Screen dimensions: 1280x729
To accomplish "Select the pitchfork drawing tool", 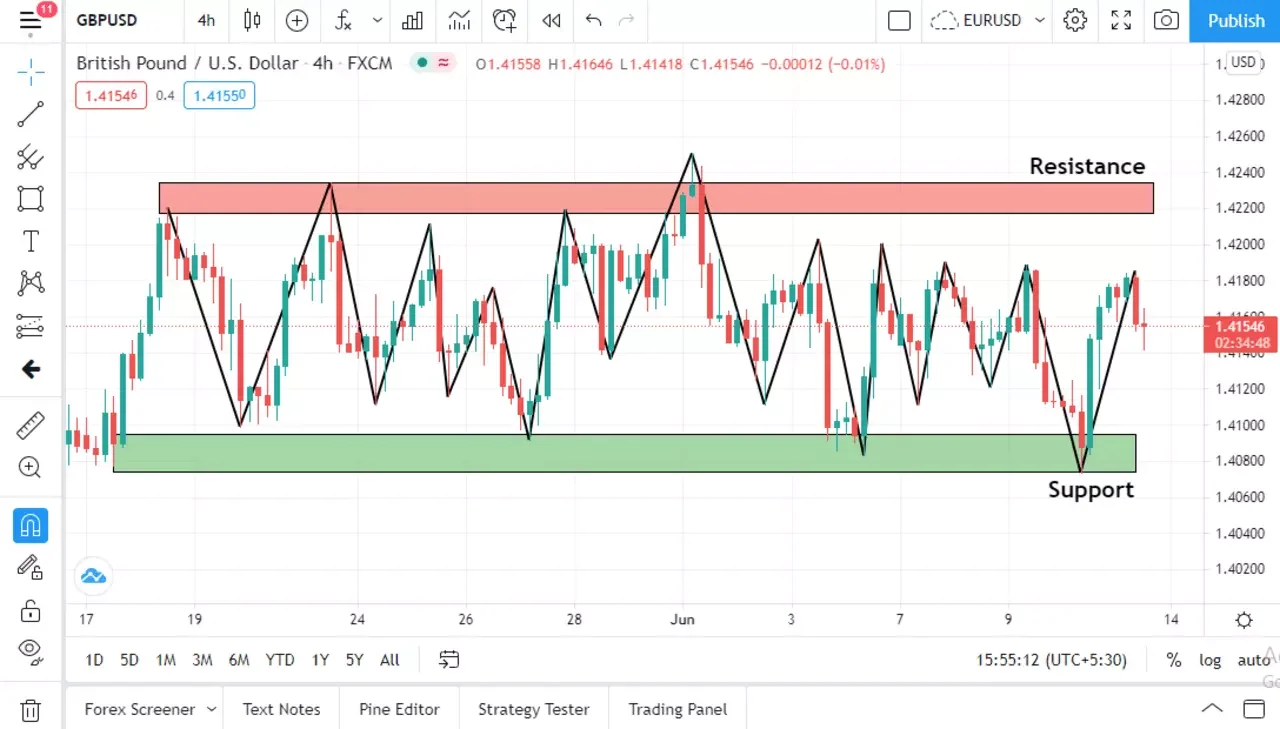I will (x=31, y=157).
